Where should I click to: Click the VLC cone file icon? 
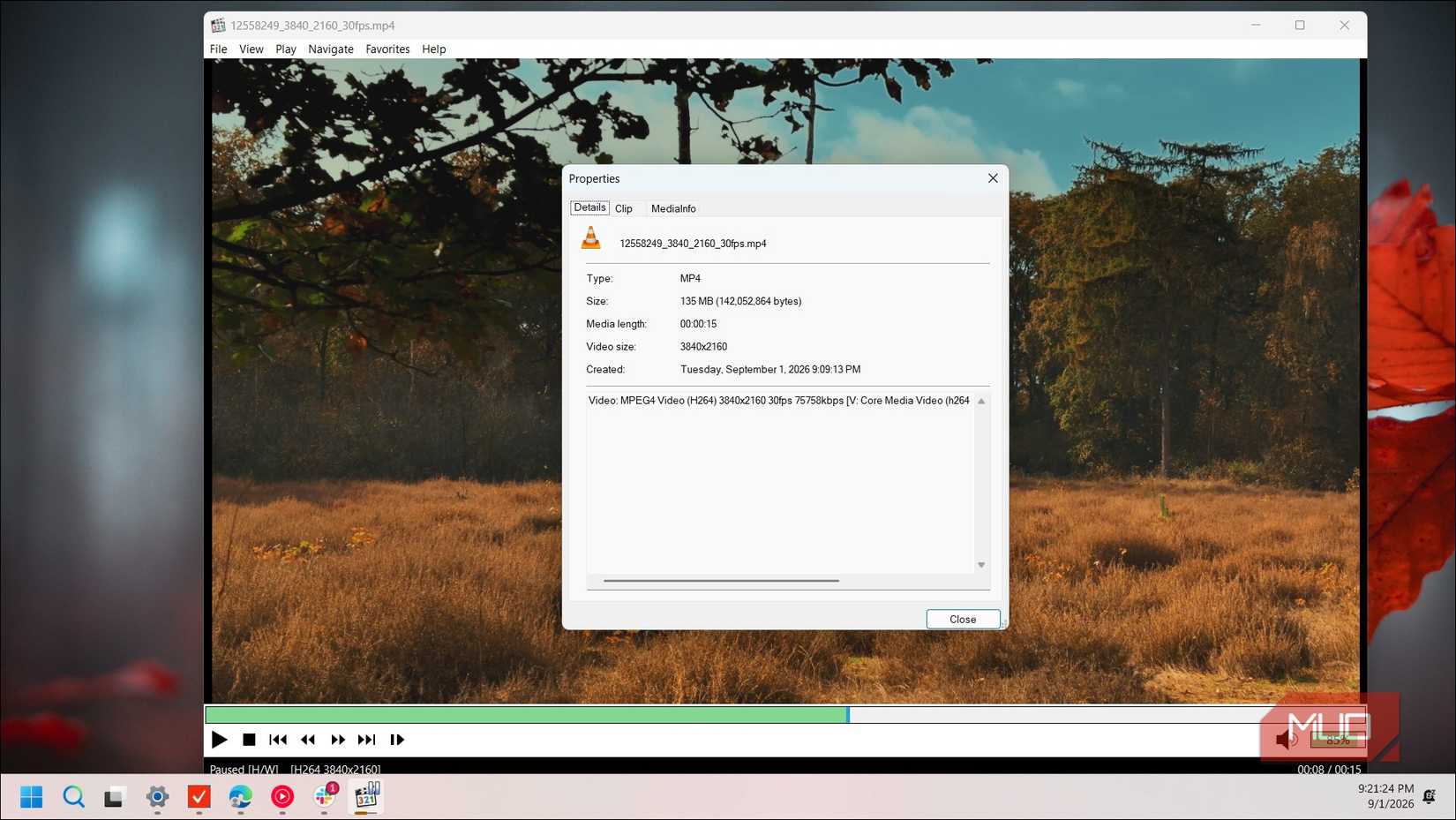(591, 238)
